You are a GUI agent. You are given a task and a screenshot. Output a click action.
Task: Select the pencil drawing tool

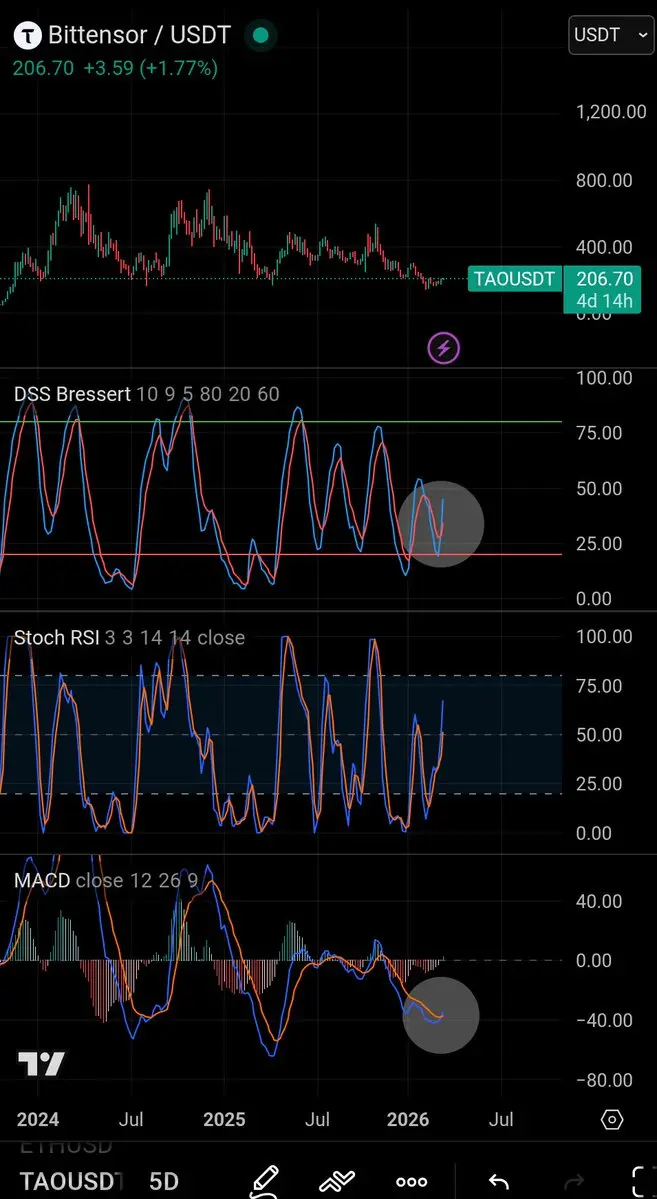(265, 1181)
